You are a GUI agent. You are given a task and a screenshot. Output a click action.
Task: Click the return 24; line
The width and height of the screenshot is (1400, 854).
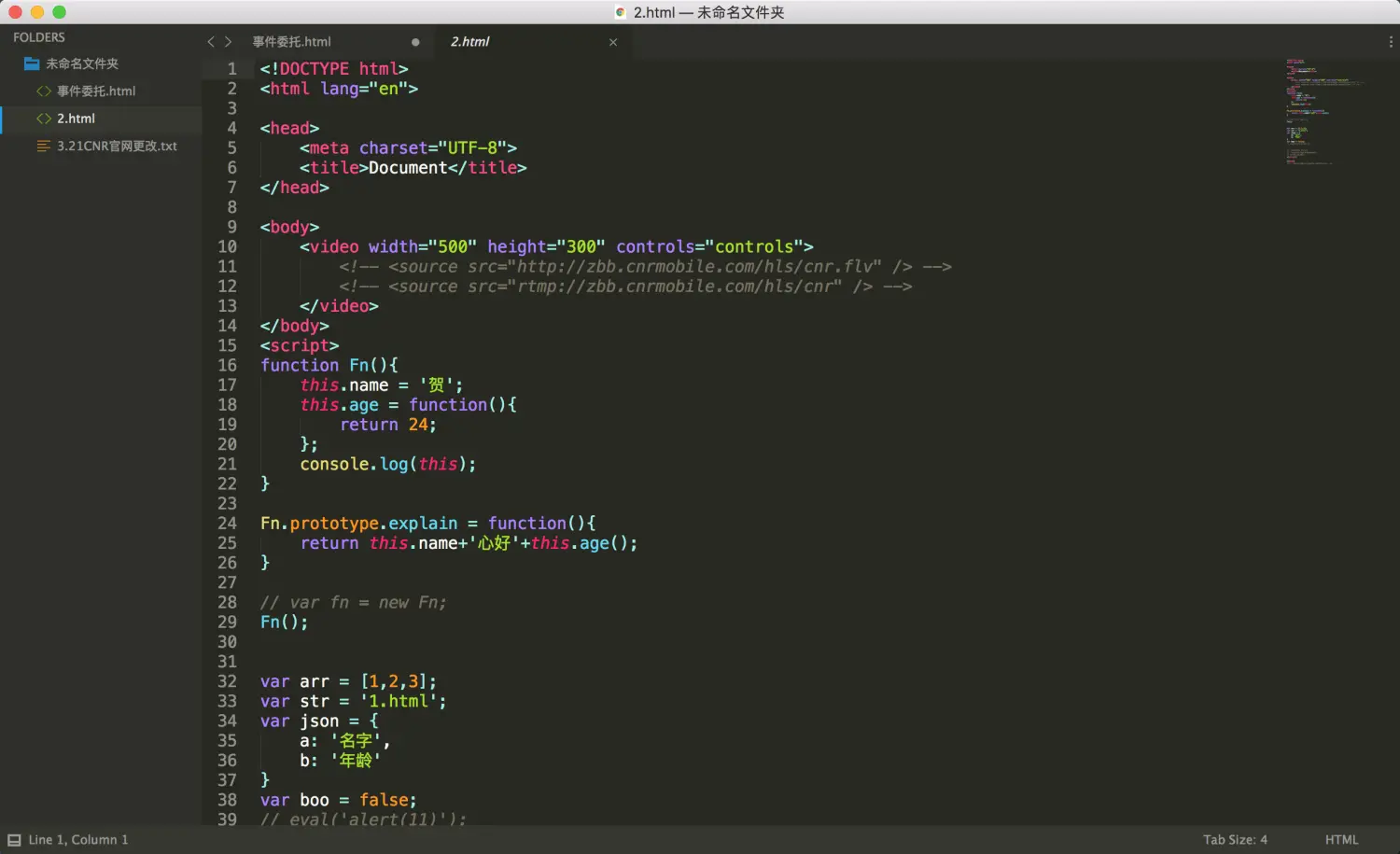(x=388, y=425)
